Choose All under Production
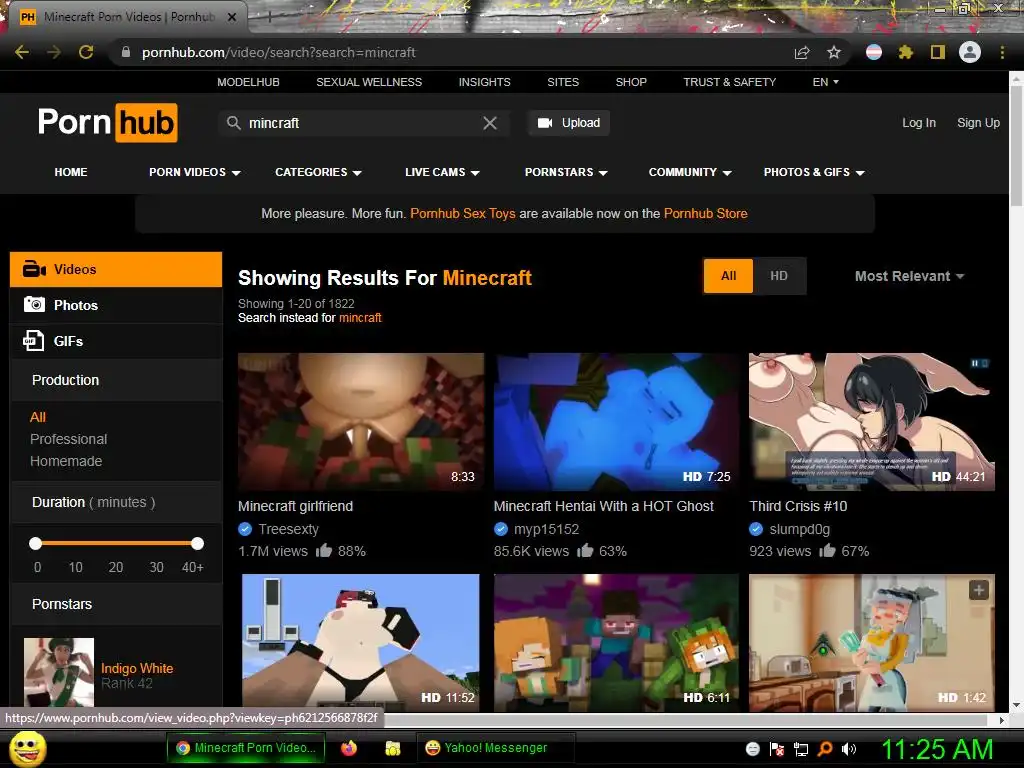This screenshot has height=768, width=1024. 38,417
